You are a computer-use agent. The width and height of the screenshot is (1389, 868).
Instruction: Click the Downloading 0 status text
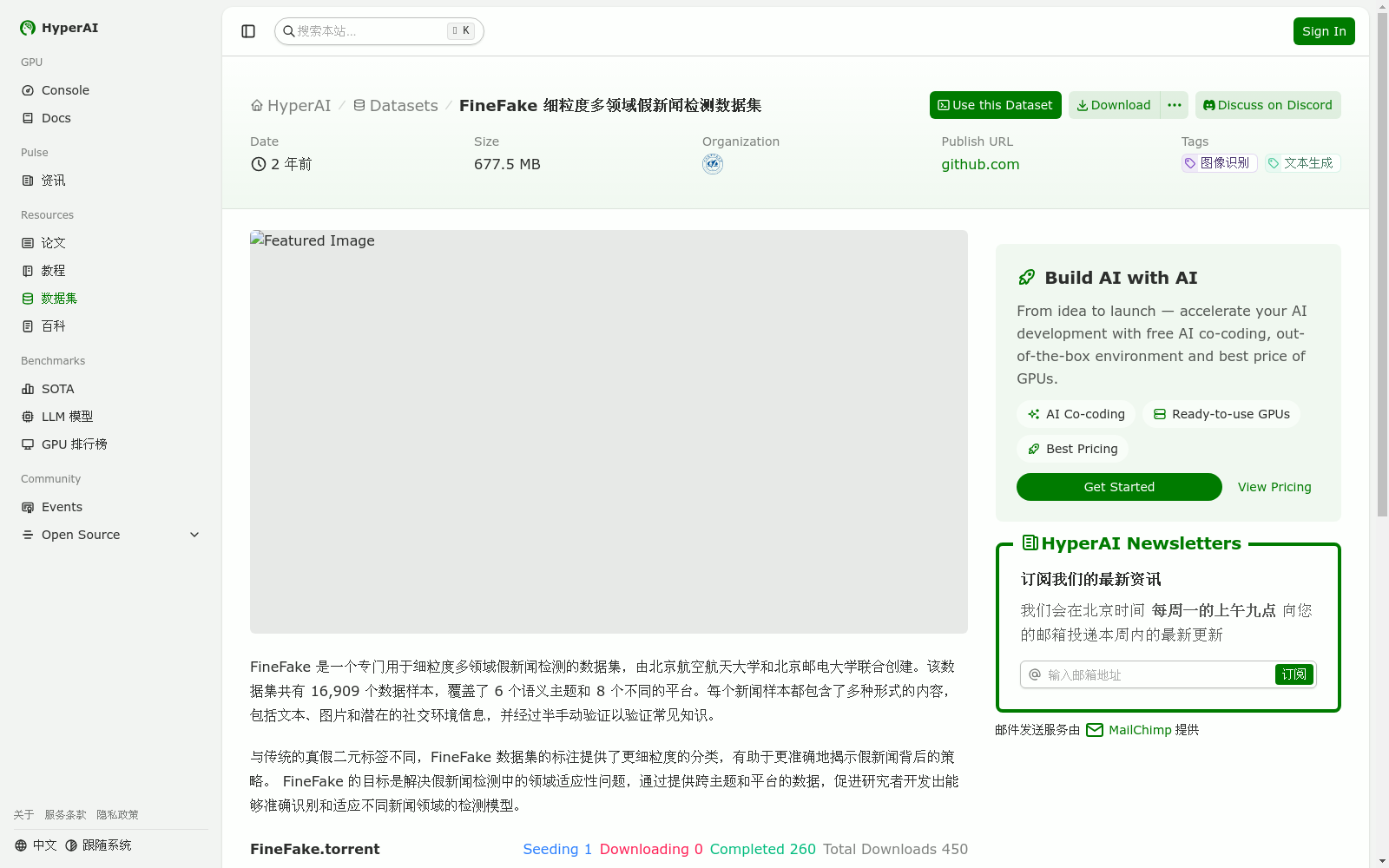651,849
